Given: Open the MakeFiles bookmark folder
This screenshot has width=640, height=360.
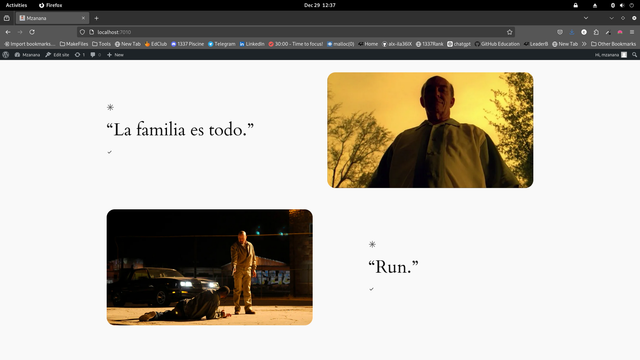Looking at the screenshot, I should click(x=74, y=44).
